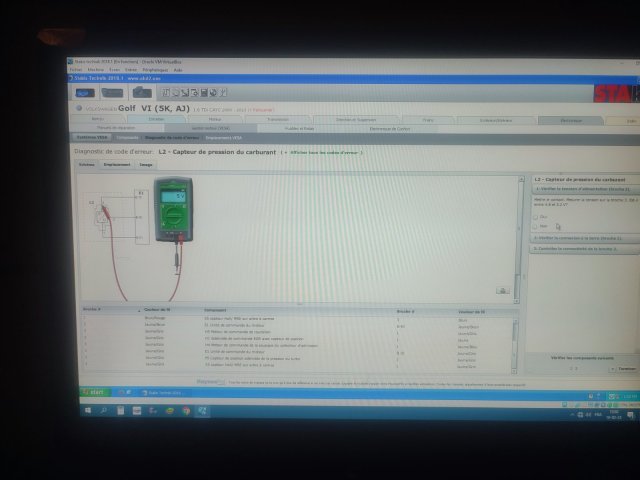Select the Emplacement tab

[117, 164]
